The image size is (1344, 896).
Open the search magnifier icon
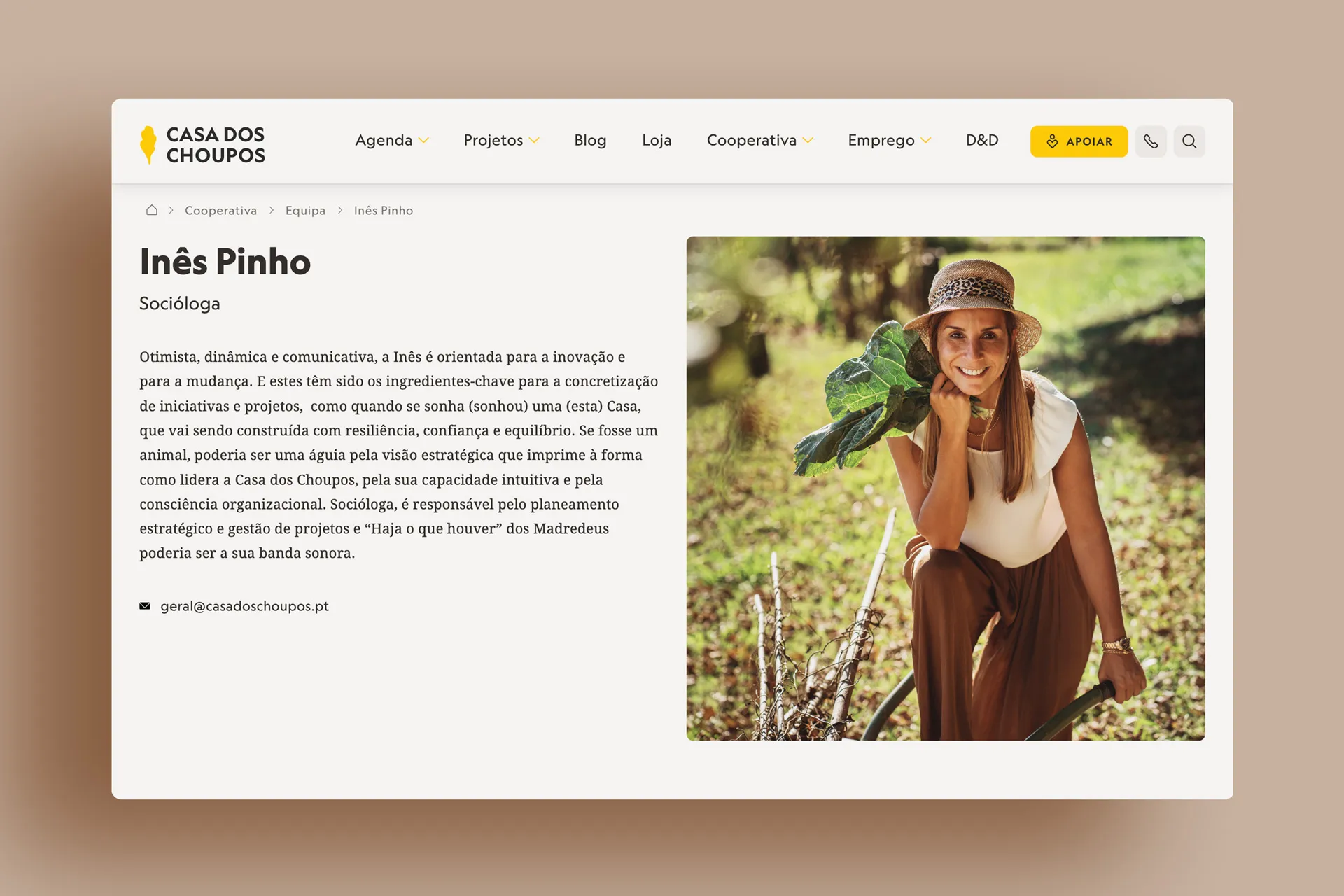1189,141
